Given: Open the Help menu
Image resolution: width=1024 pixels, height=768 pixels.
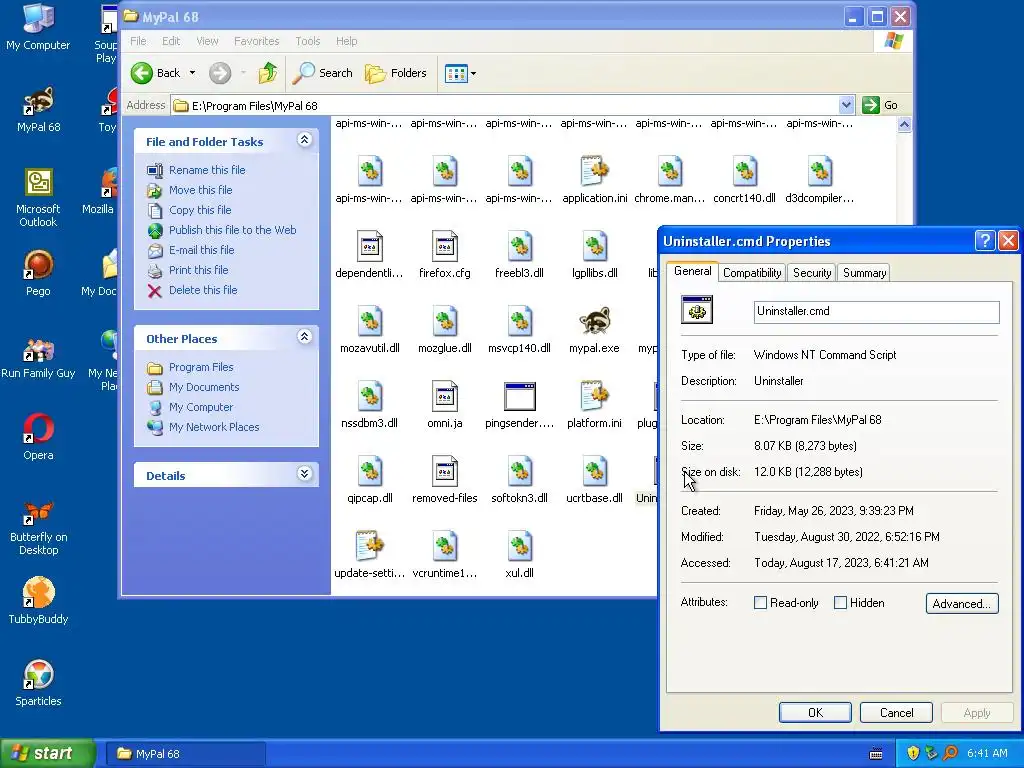Looking at the screenshot, I should 347,41.
